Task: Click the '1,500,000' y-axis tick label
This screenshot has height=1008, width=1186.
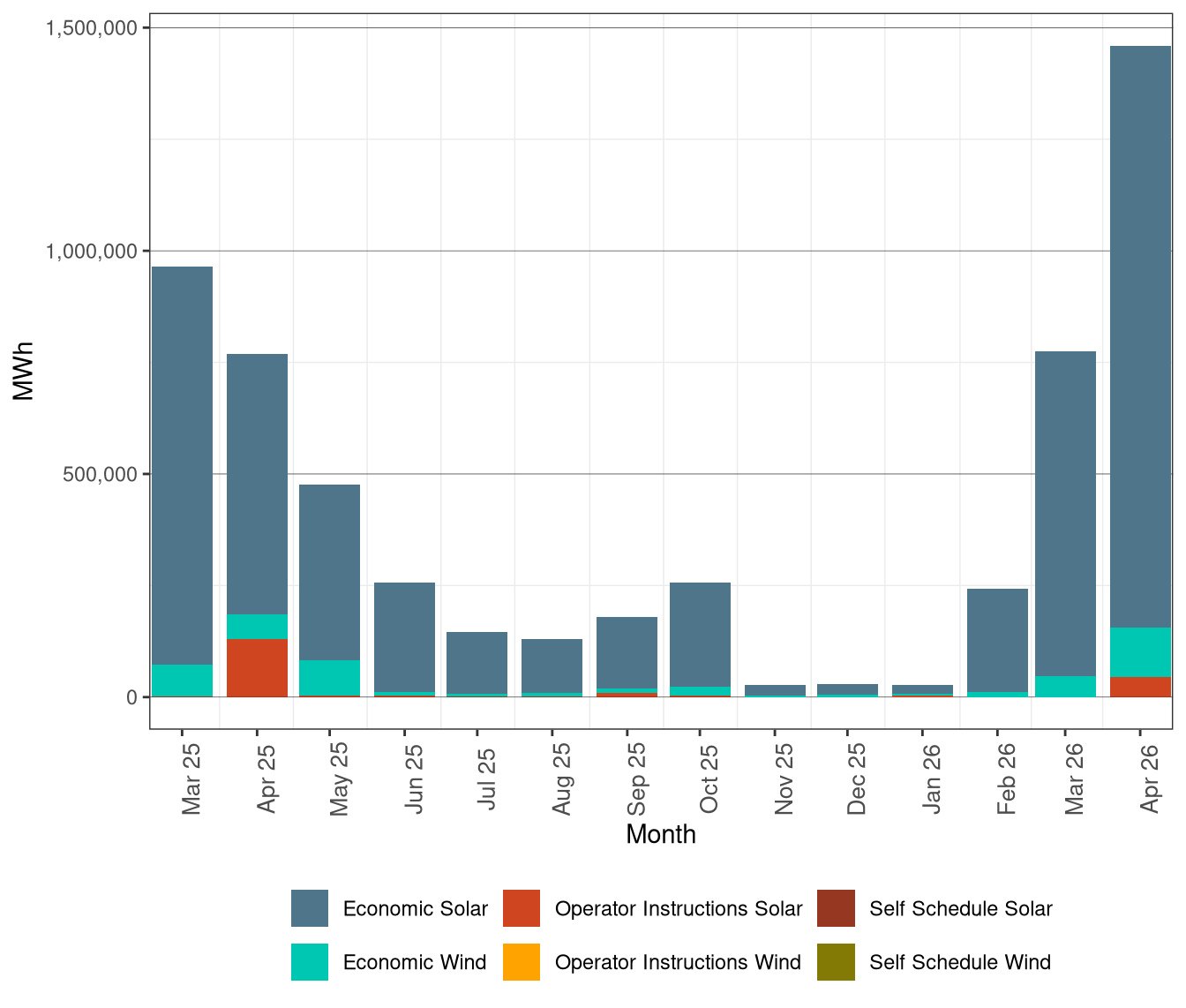Action: (x=92, y=28)
